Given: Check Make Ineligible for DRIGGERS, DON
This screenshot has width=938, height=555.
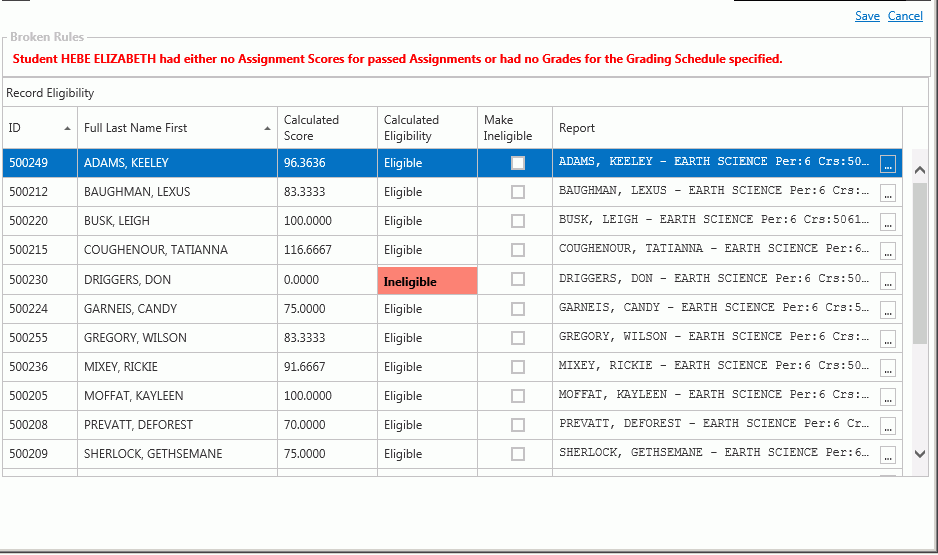Looking at the screenshot, I should pyautogui.click(x=517, y=280).
